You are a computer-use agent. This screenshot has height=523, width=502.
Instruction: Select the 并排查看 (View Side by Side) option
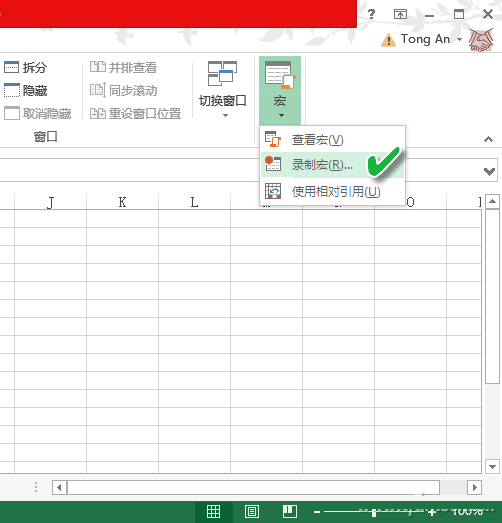point(123,67)
